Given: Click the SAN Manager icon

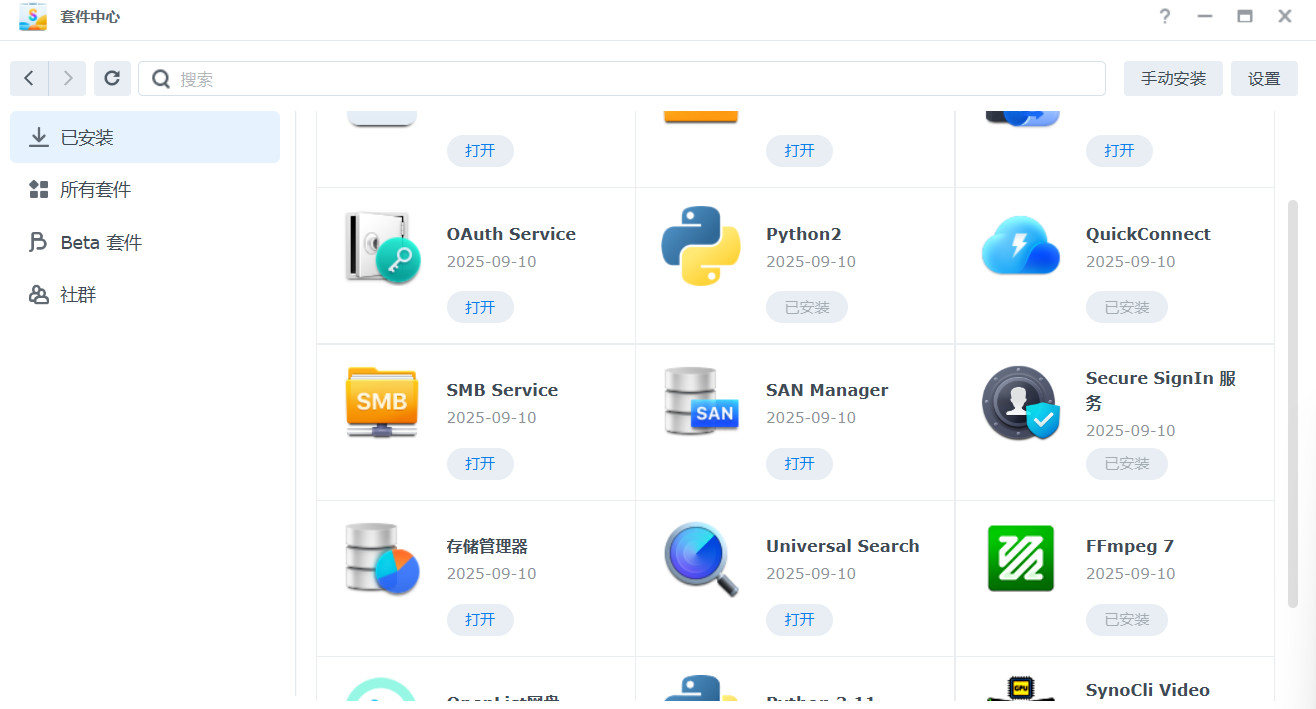Looking at the screenshot, I should (701, 402).
